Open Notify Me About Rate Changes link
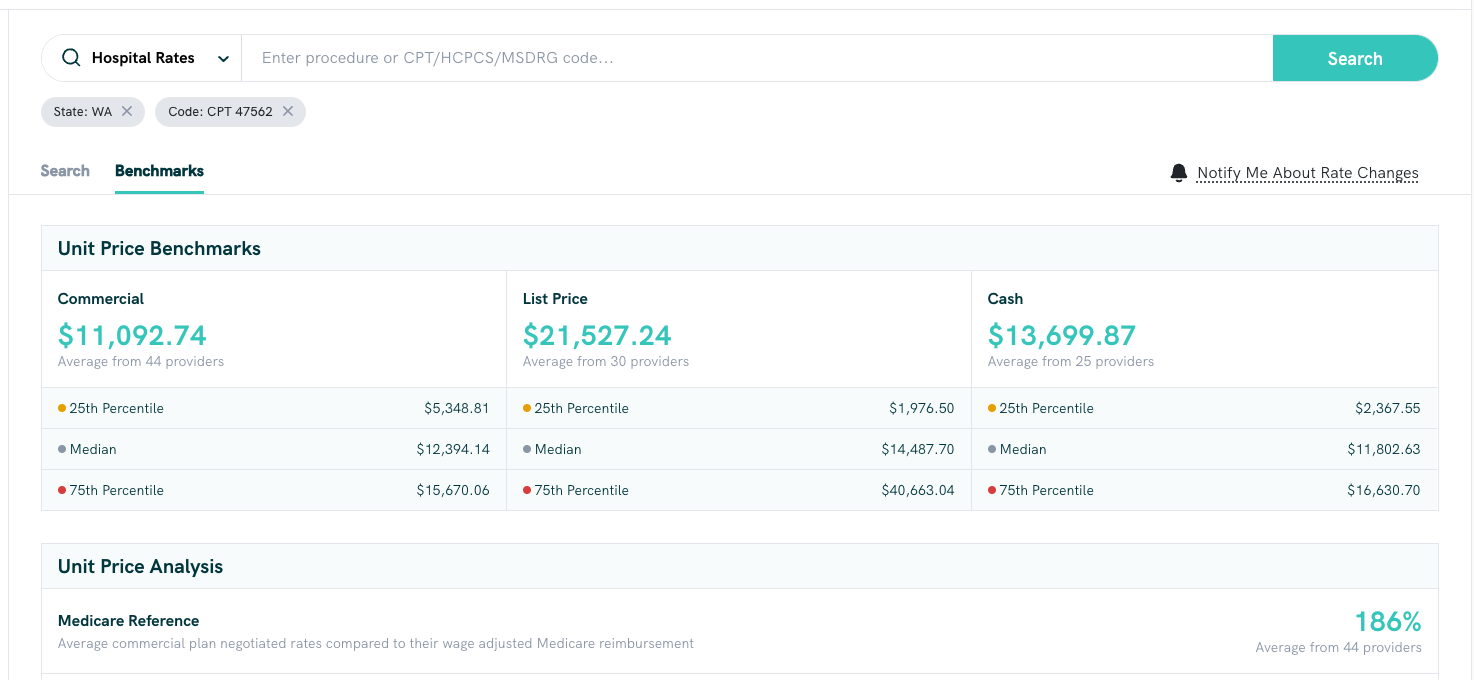The width and height of the screenshot is (1474, 680). pos(1307,173)
